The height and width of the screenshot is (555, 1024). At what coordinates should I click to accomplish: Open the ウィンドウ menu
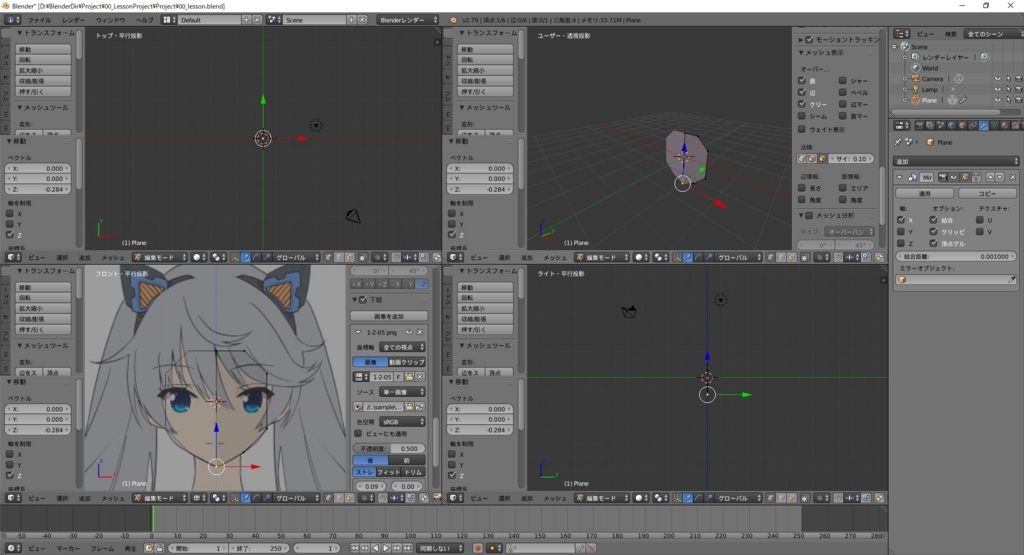[111, 20]
